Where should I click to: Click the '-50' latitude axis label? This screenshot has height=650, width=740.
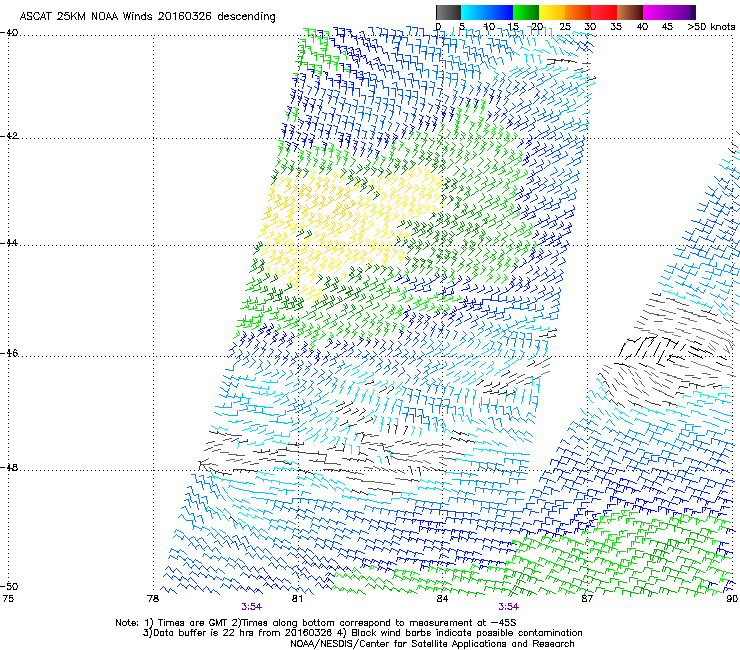tap(9, 586)
